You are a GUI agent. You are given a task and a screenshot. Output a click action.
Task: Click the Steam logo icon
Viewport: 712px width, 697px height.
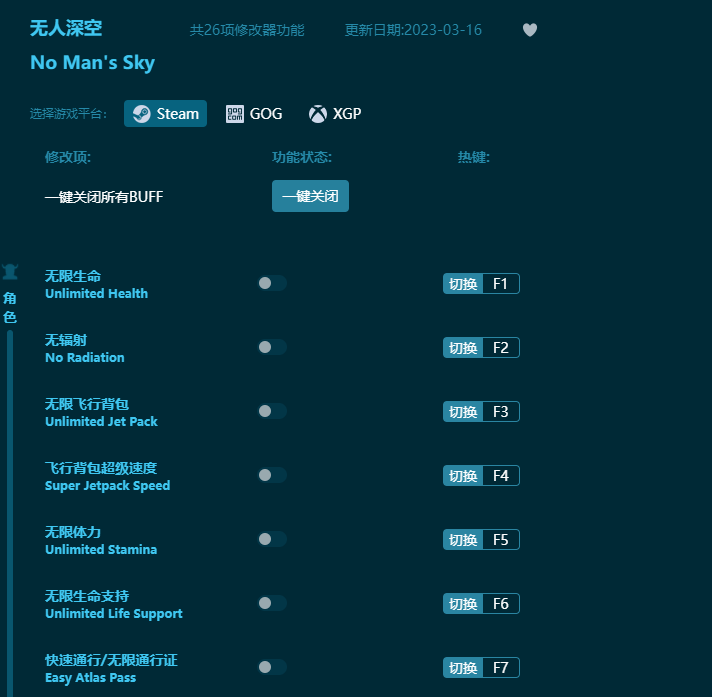point(142,114)
